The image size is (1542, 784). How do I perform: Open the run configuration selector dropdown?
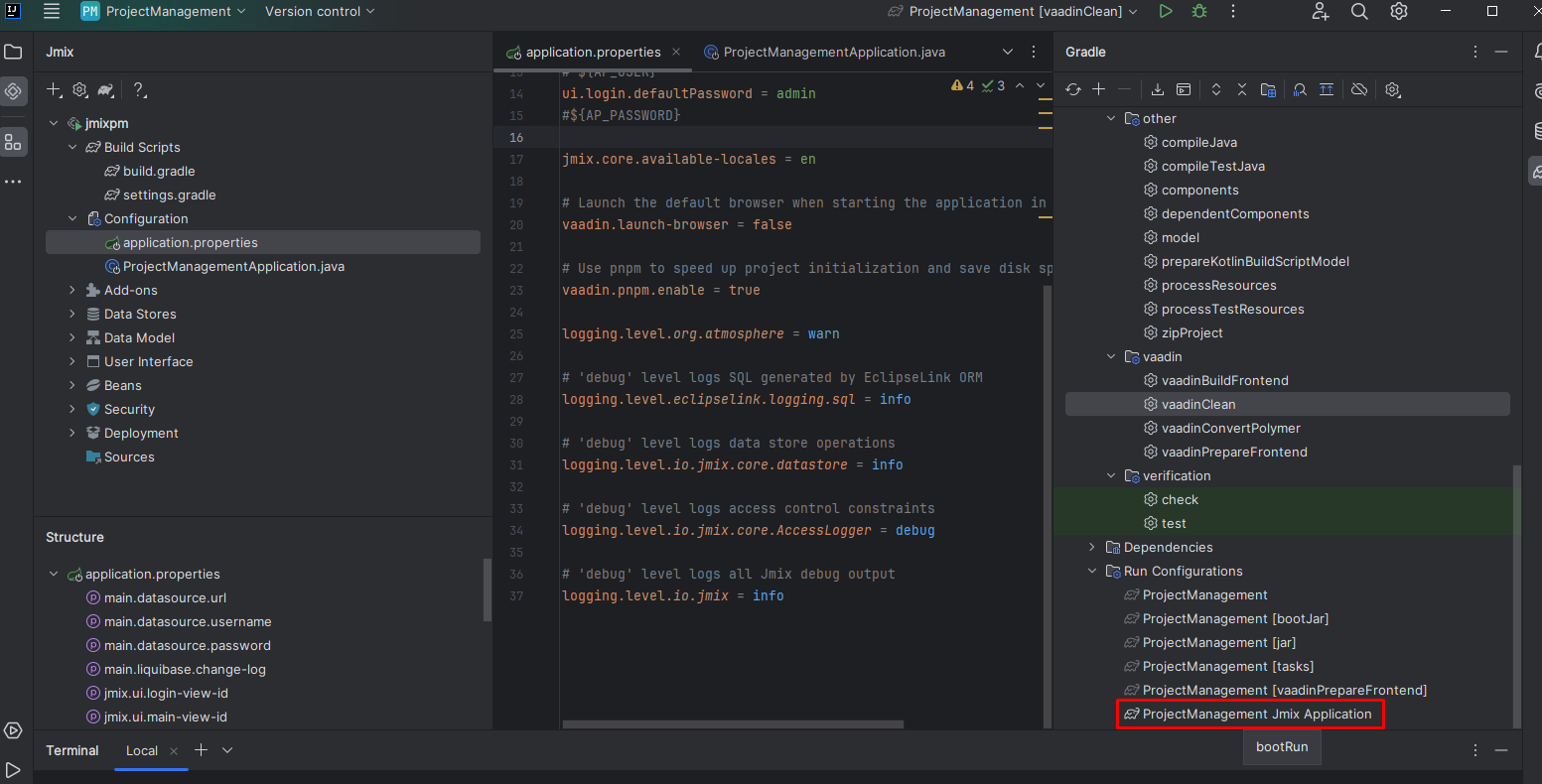pyautogui.click(x=1012, y=11)
